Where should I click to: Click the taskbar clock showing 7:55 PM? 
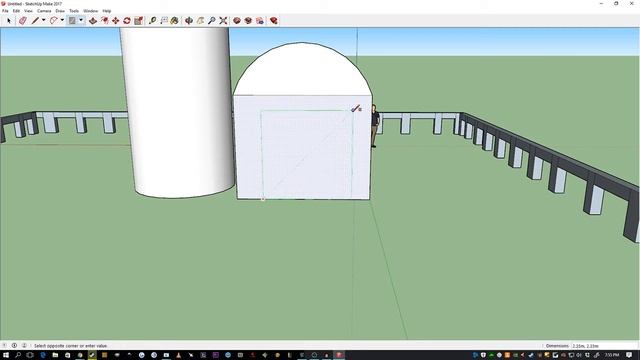(612, 355)
